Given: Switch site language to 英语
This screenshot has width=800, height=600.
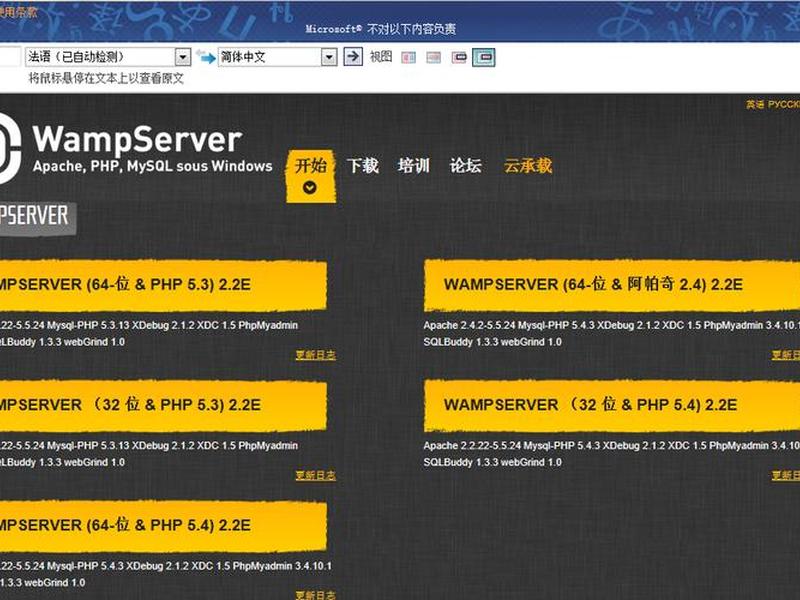Looking at the screenshot, I should (755, 104).
